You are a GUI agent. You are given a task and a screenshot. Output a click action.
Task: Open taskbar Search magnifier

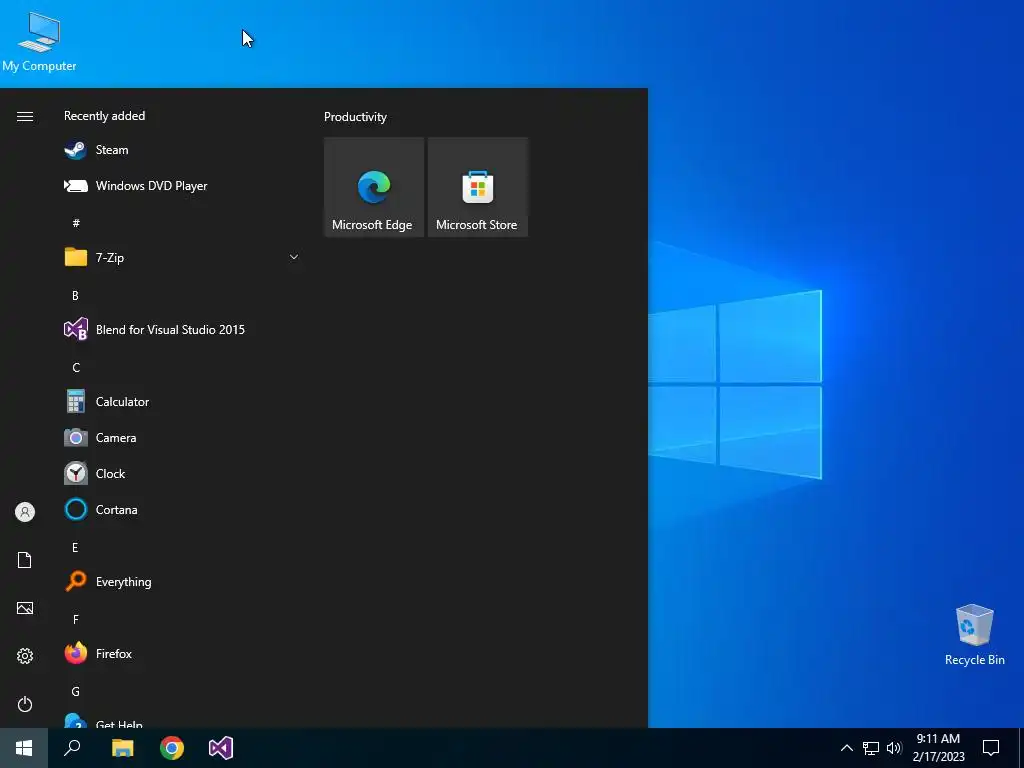(x=72, y=748)
